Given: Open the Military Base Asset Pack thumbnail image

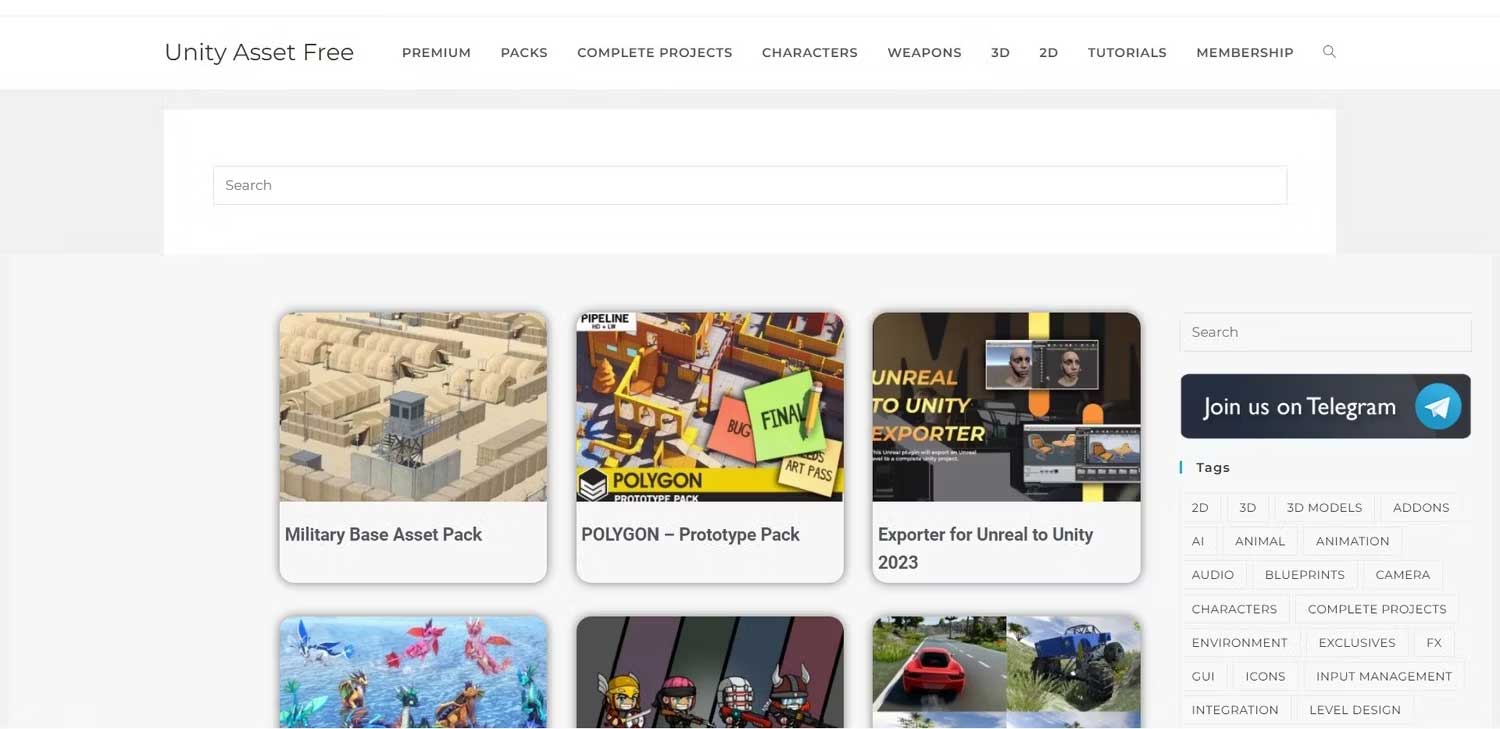Looking at the screenshot, I should 413,406.
